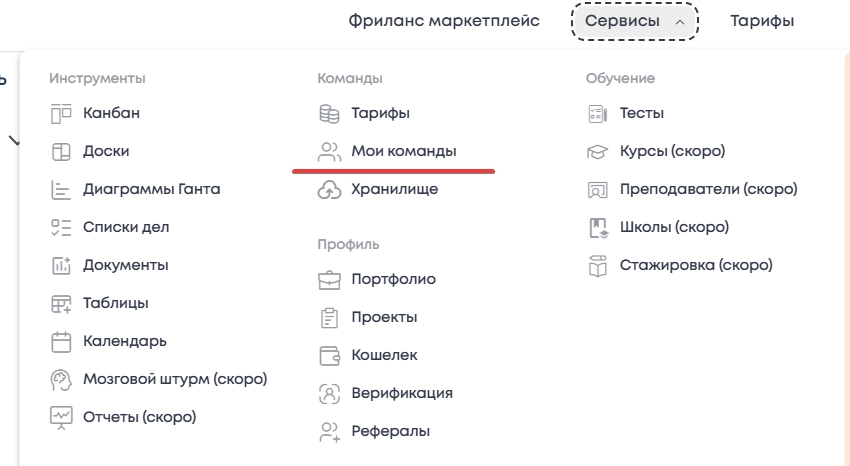The image size is (850, 466).
Task: Click the verification face-scan icon
Action: (330, 393)
